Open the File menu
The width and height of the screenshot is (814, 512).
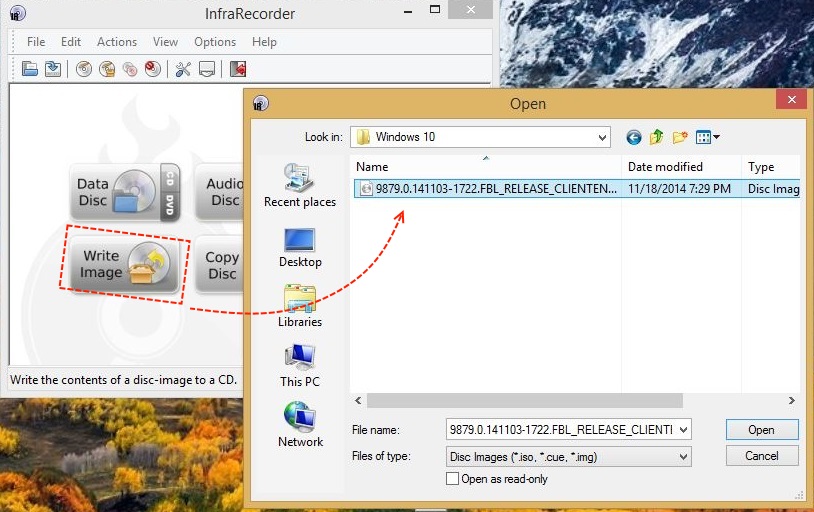point(36,42)
